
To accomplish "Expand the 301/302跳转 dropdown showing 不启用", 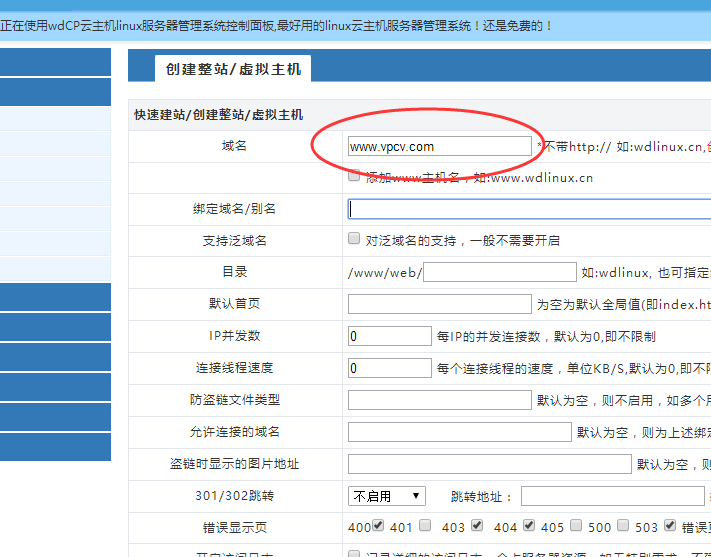I will (x=386, y=496).
